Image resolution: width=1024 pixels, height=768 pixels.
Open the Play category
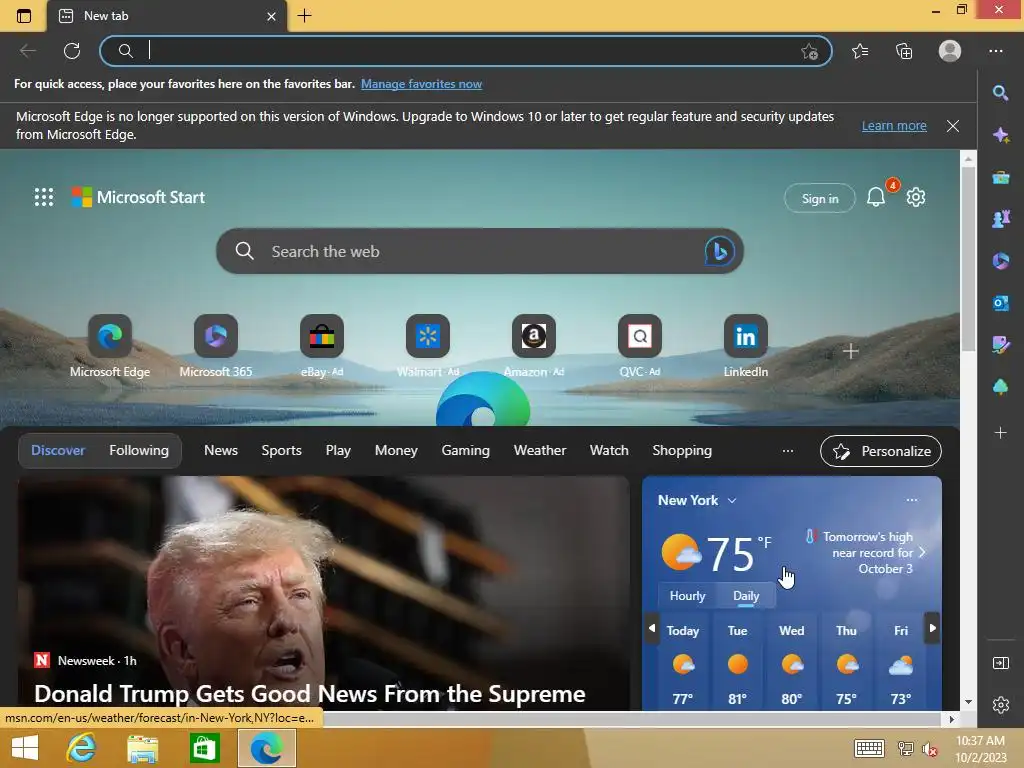(338, 451)
